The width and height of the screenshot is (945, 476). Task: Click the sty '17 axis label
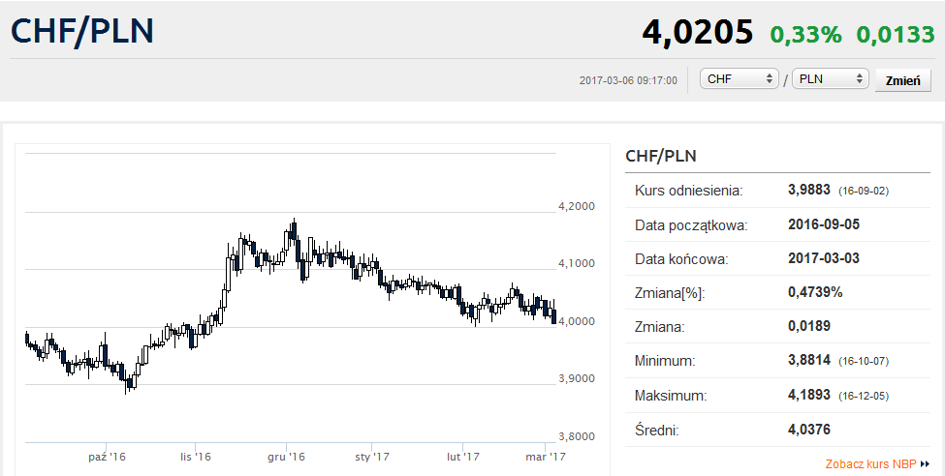[372, 457]
